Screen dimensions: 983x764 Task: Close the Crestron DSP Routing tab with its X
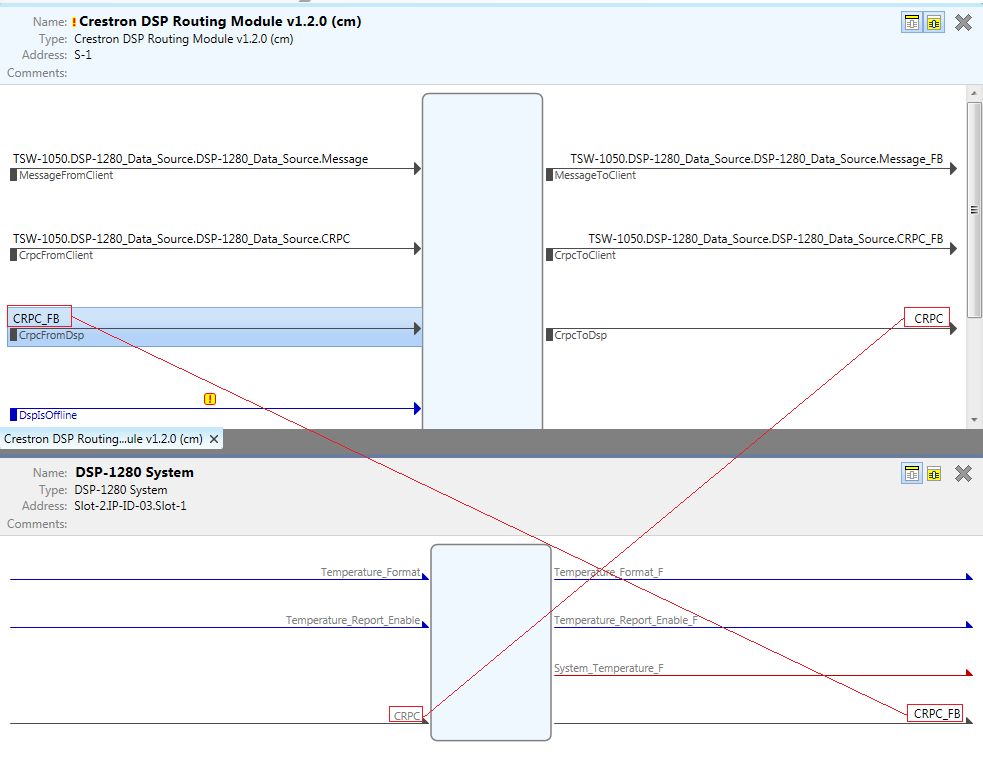214,439
